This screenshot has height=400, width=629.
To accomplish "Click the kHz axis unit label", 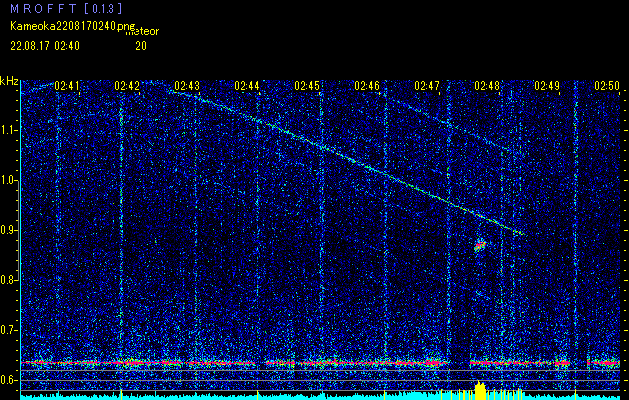I will 9,81.
